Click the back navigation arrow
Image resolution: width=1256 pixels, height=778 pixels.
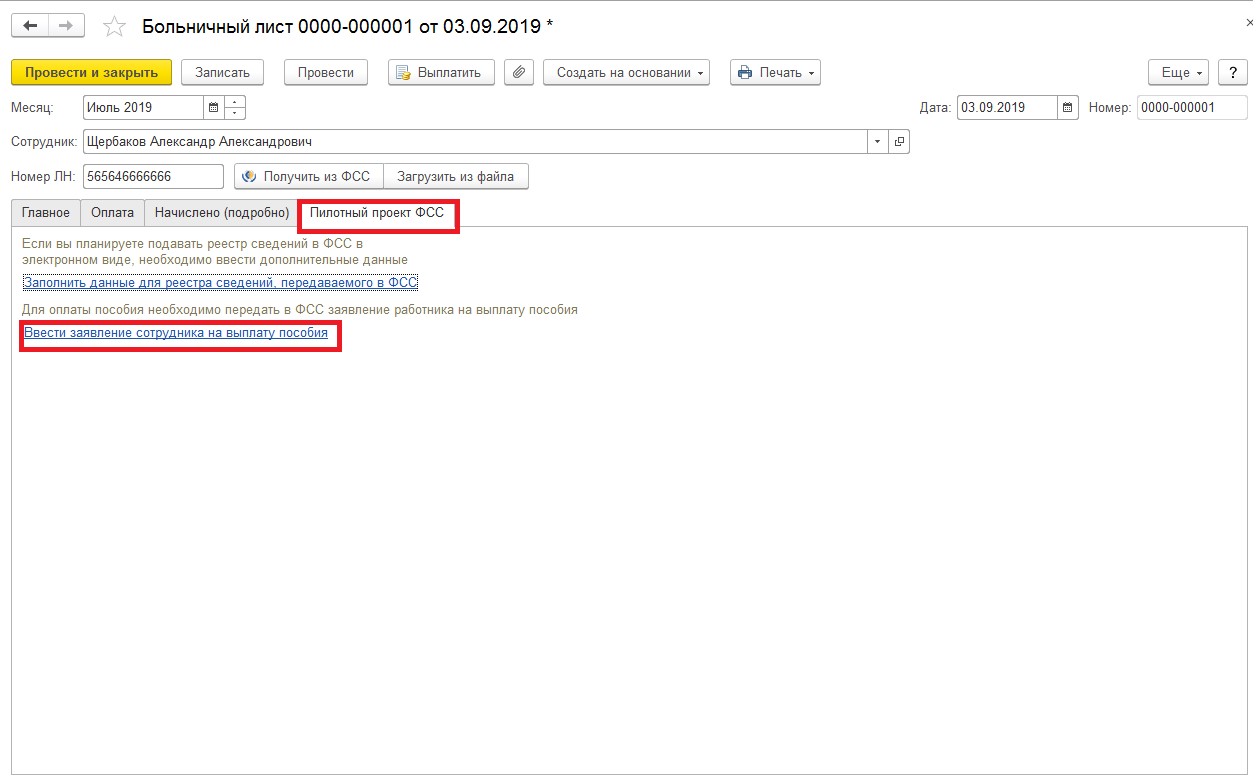30,26
